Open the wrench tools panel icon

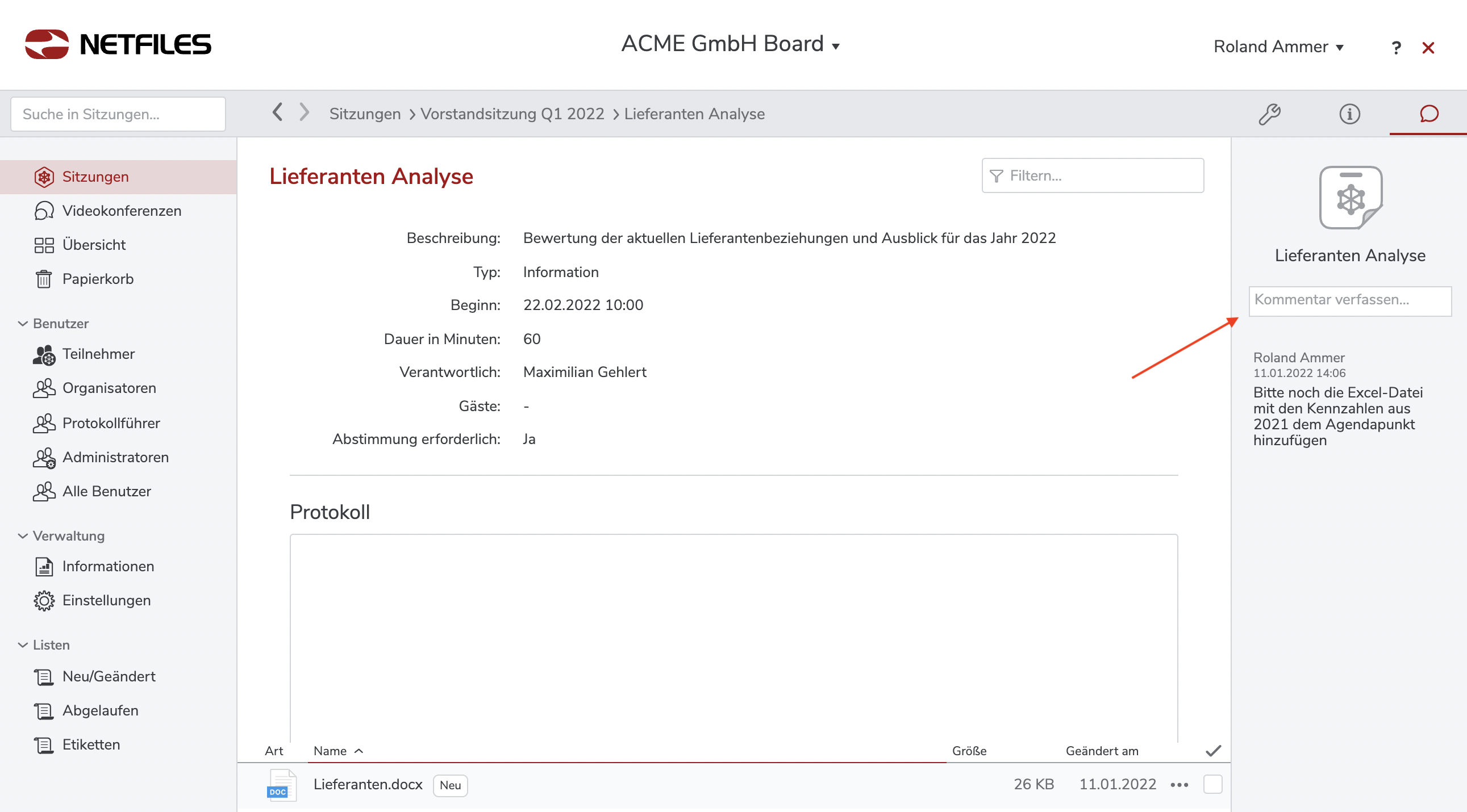(1269, 114)
